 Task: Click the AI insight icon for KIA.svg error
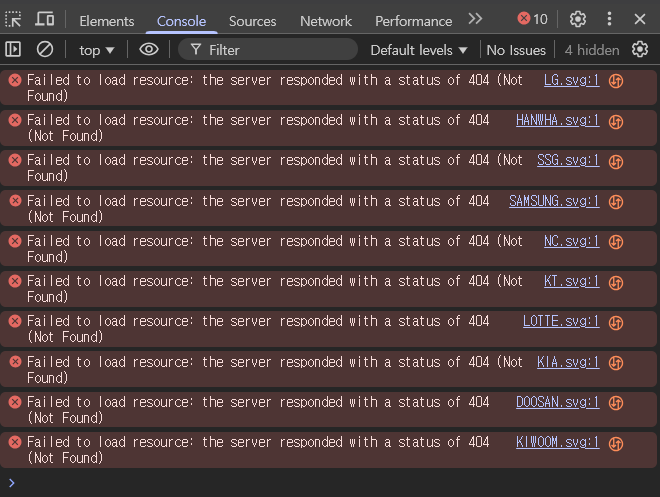point(616,363)
